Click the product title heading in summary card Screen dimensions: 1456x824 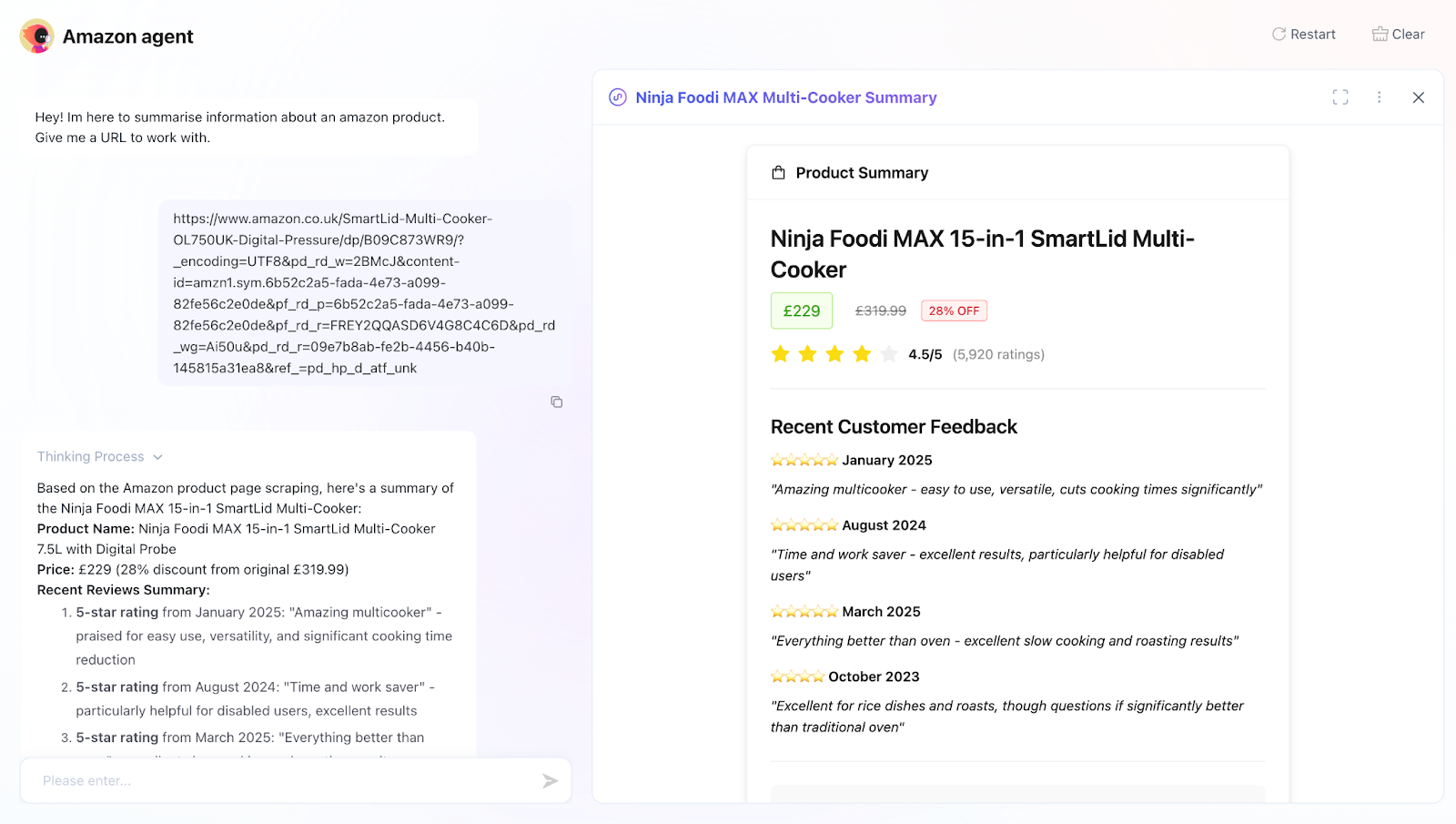tap(983, 254)
